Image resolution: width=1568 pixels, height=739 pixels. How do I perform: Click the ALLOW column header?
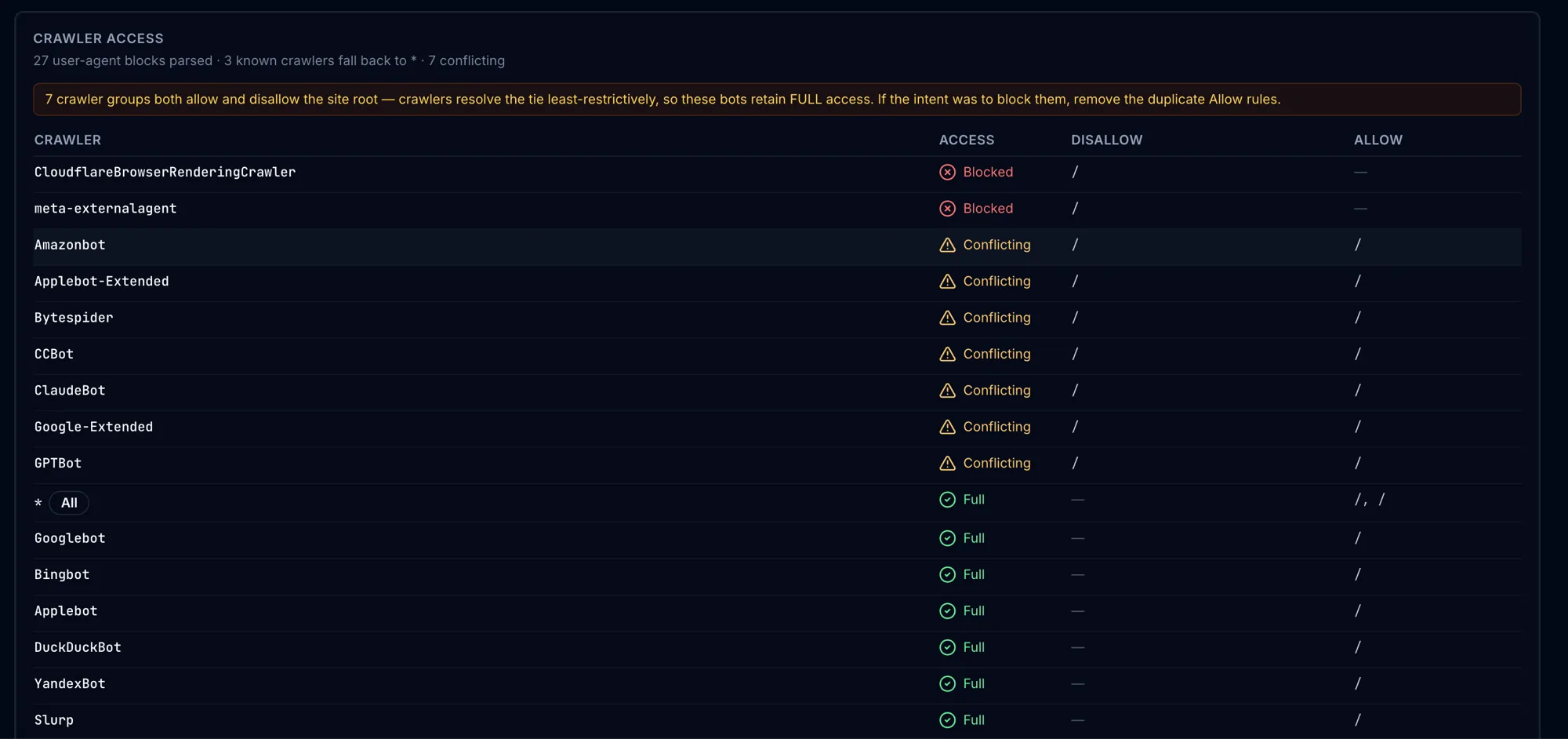coord(1378,140)
